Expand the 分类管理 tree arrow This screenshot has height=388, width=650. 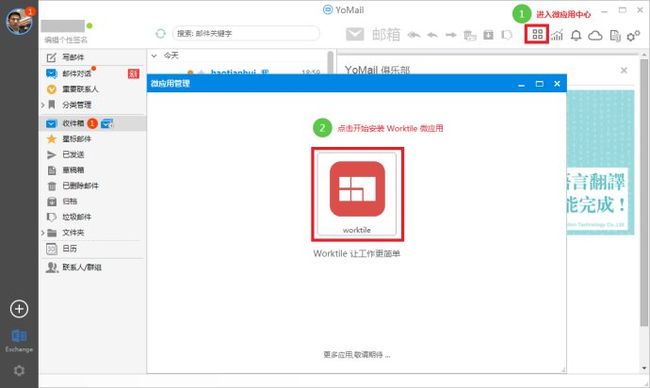(x=43, y=105)
